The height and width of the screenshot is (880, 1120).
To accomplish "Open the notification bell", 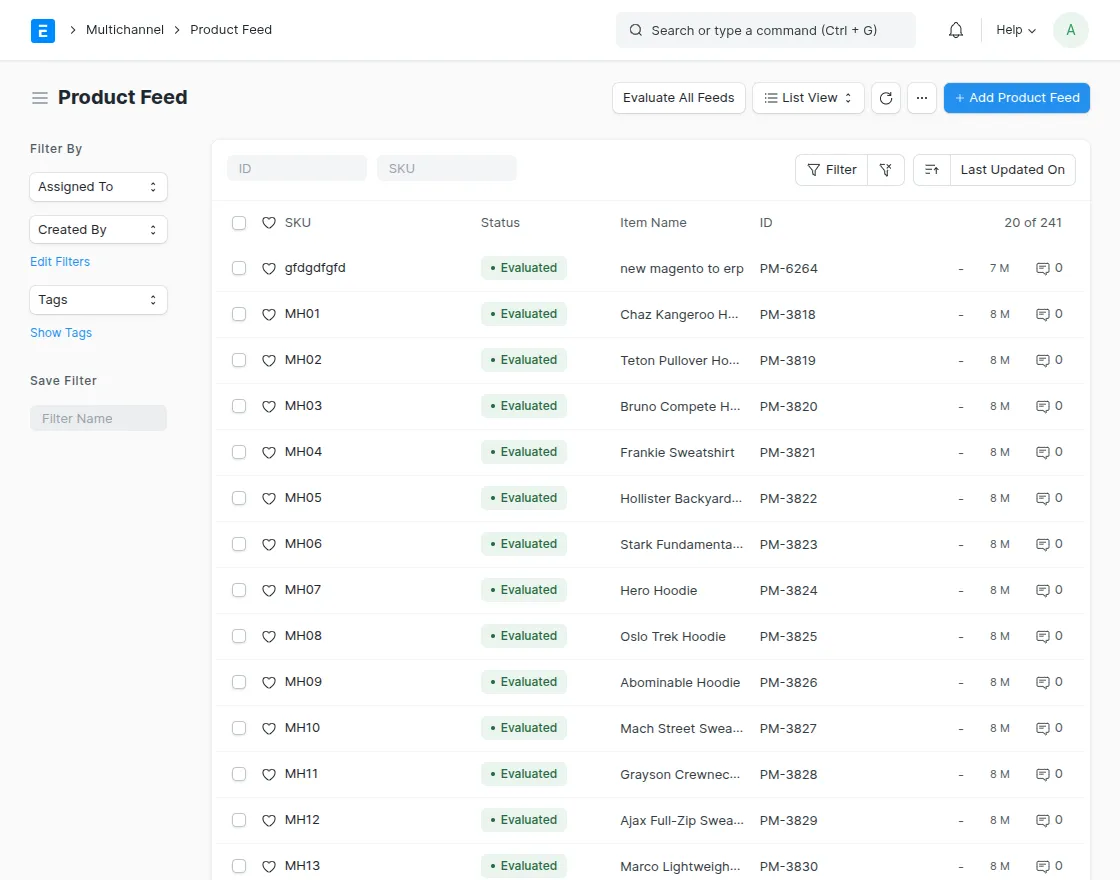I will (955, 30).
